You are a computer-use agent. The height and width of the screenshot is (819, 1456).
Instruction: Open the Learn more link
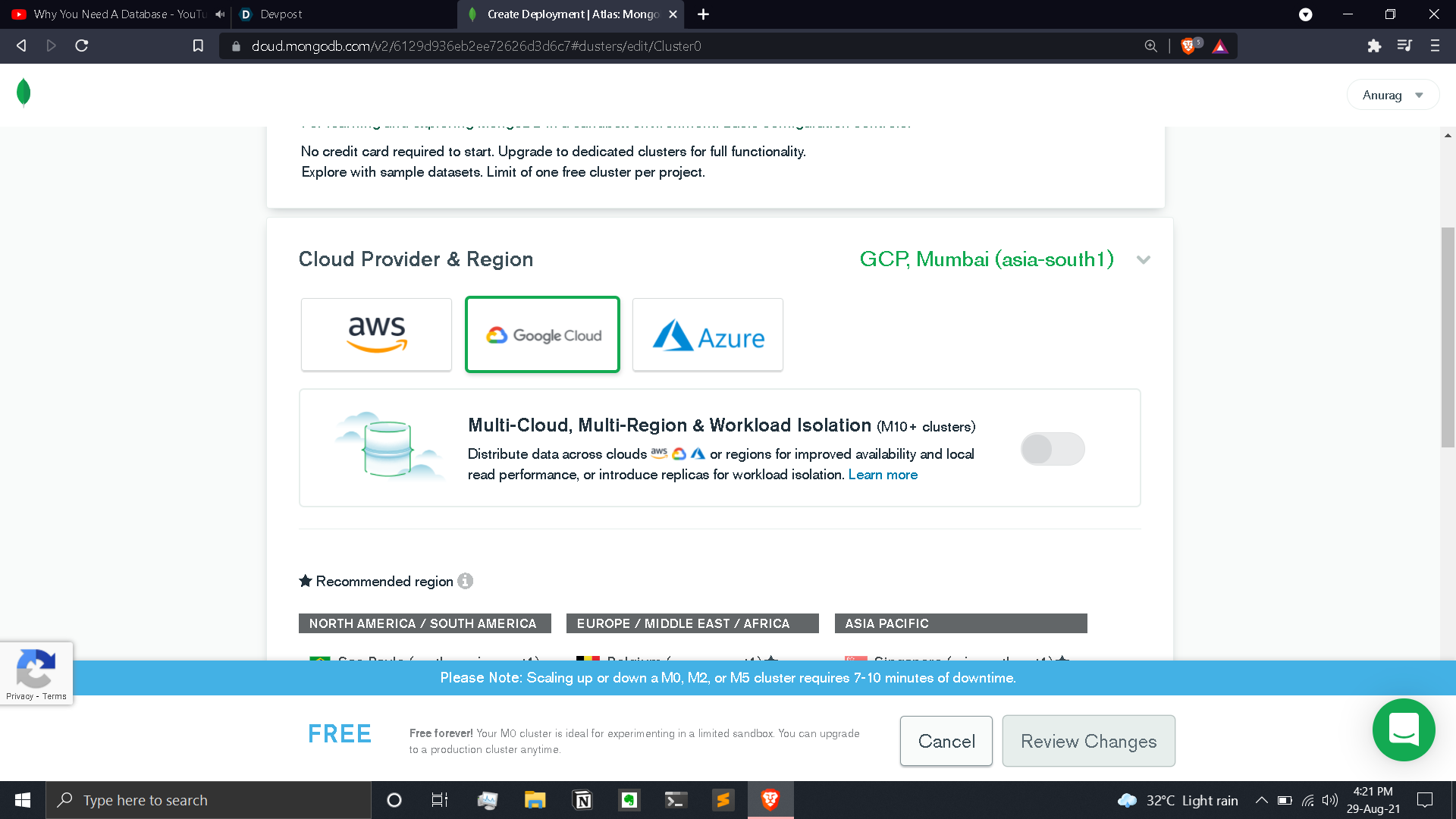click(x=883, y=475)
